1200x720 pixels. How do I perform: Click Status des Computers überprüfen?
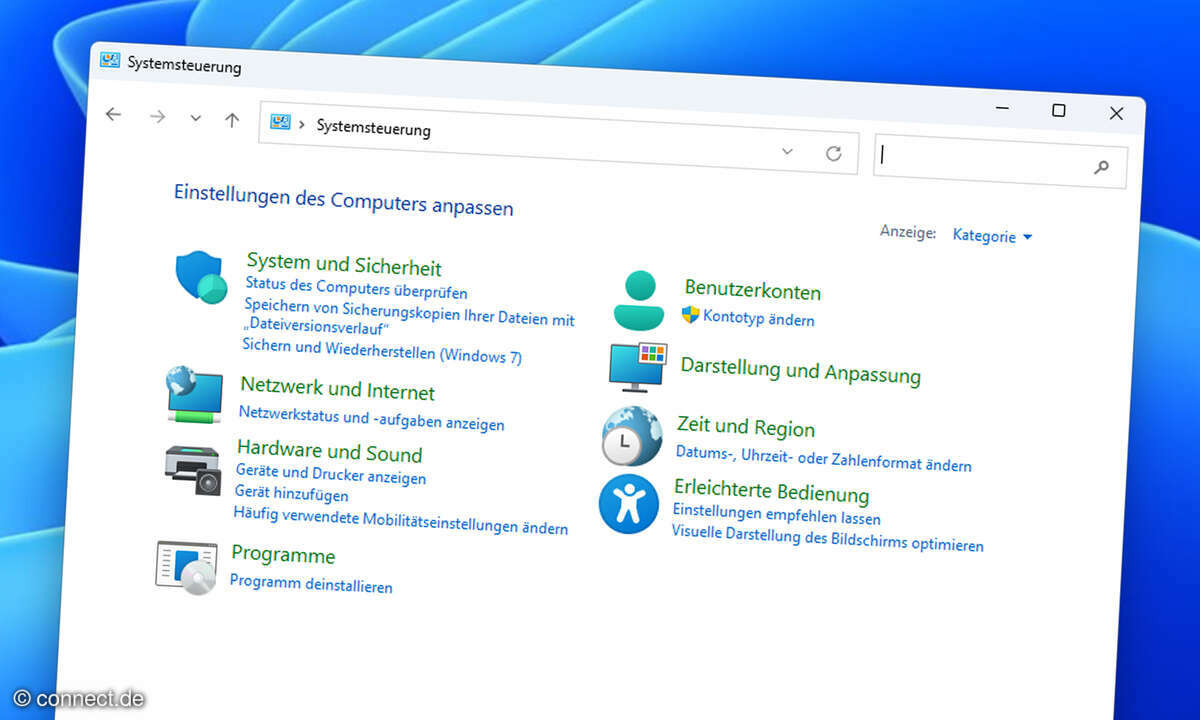(x=356, y=288)
